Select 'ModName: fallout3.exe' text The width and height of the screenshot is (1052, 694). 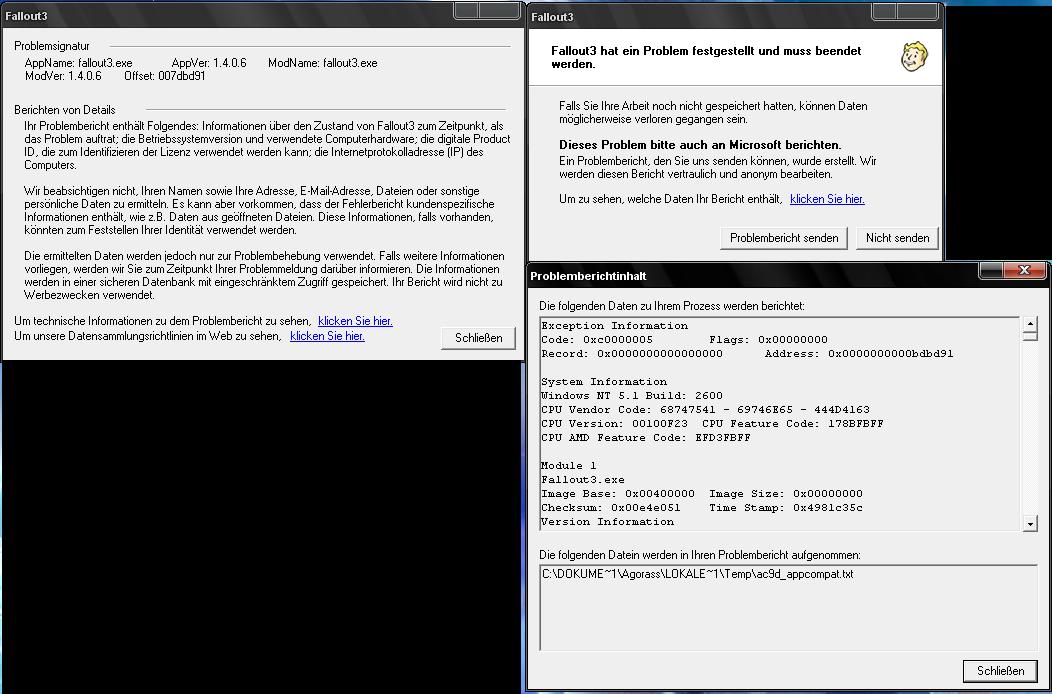click(x=323, y=63)
